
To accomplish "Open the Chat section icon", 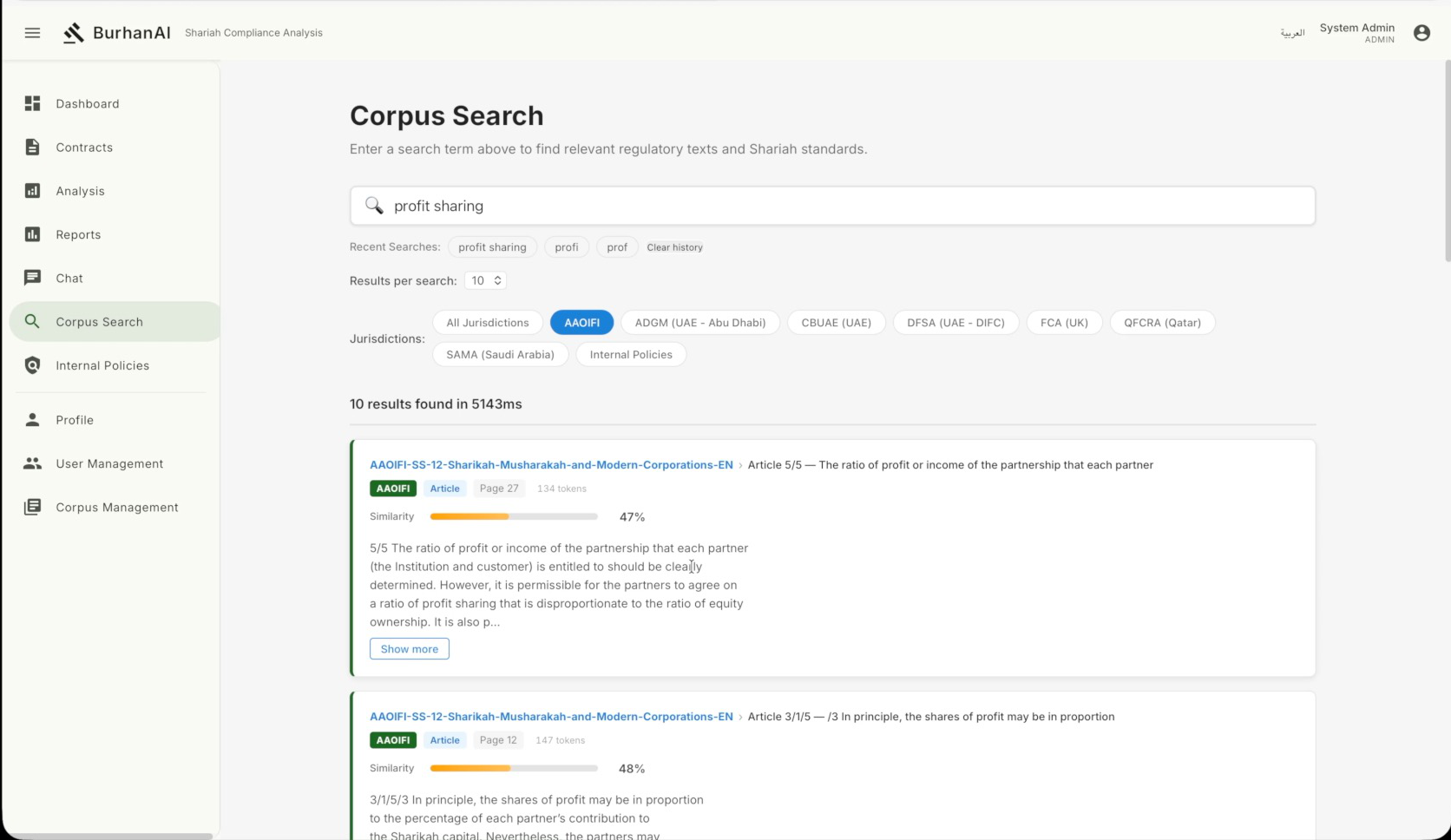I will coord(32,278).
